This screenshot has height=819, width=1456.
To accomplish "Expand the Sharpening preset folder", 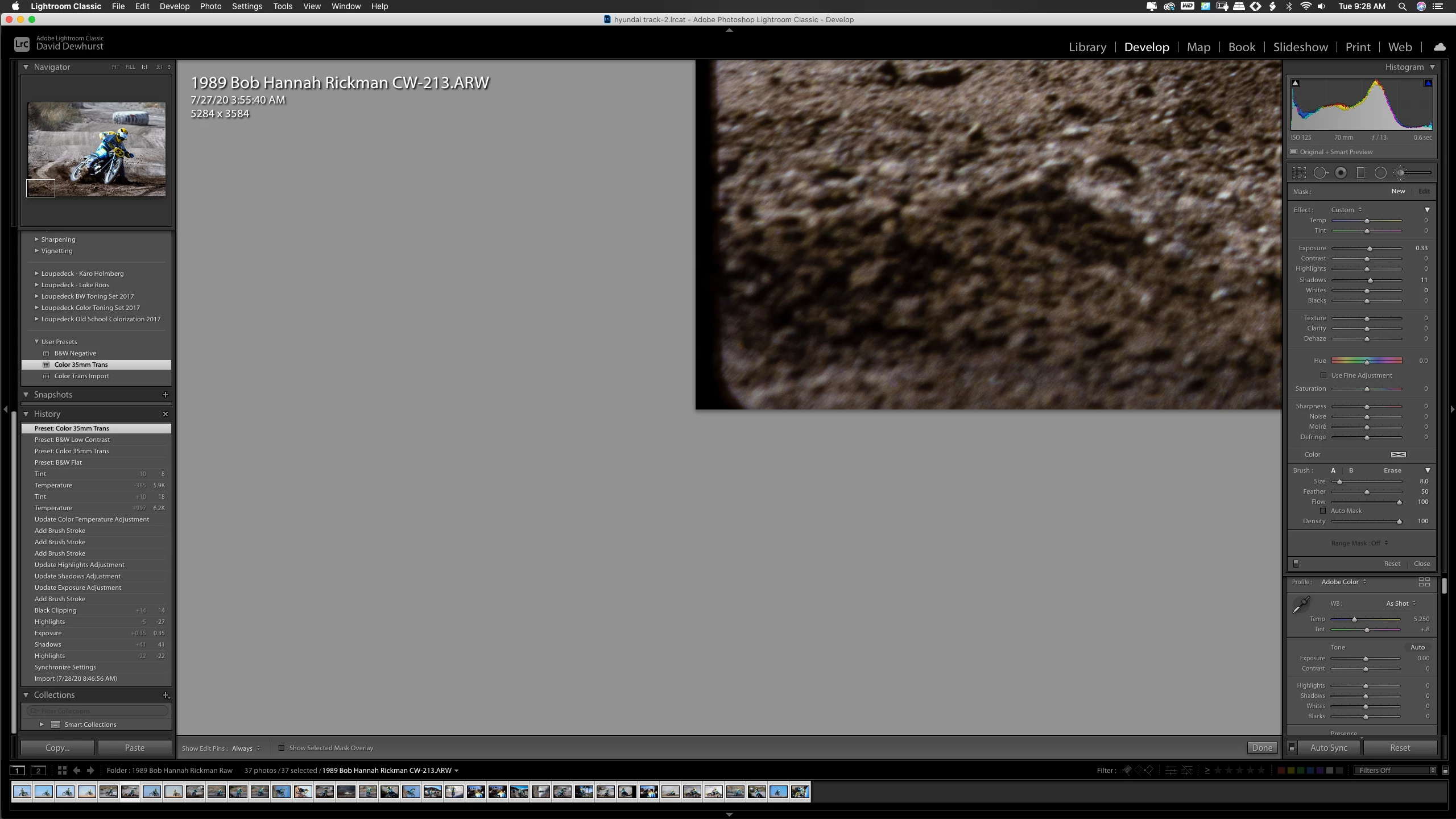I will pyautogui.click(x=36, y=239).
